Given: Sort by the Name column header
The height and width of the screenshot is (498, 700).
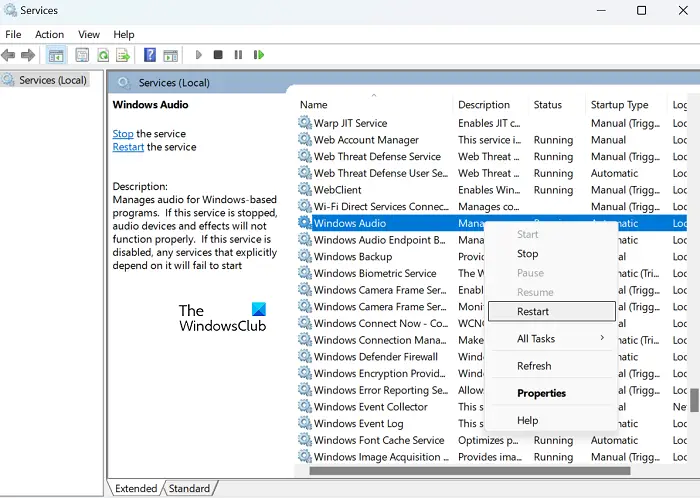Looking at the screenshot, I should click(374, 105).
